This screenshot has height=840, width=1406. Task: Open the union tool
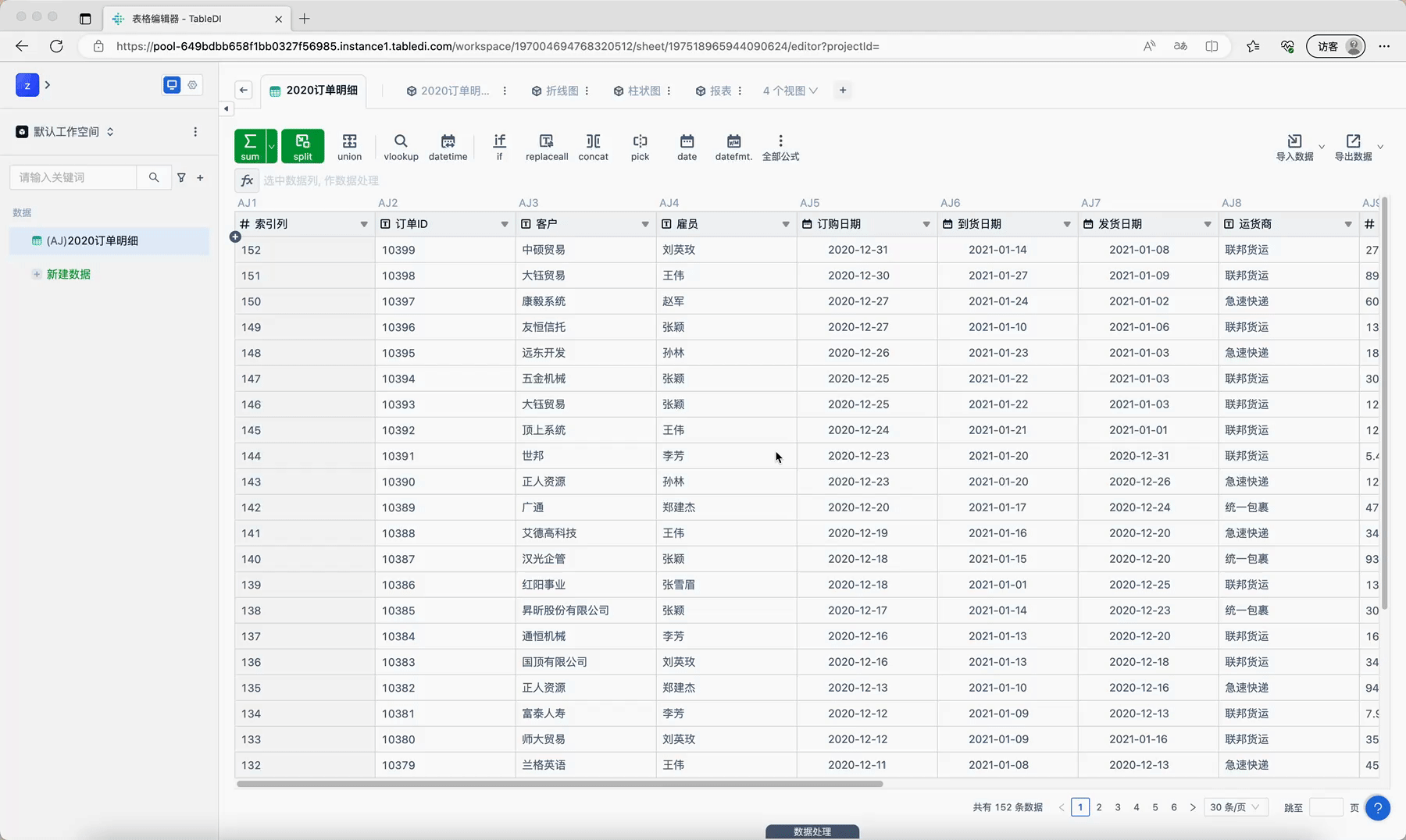click(x=349, y=146)
